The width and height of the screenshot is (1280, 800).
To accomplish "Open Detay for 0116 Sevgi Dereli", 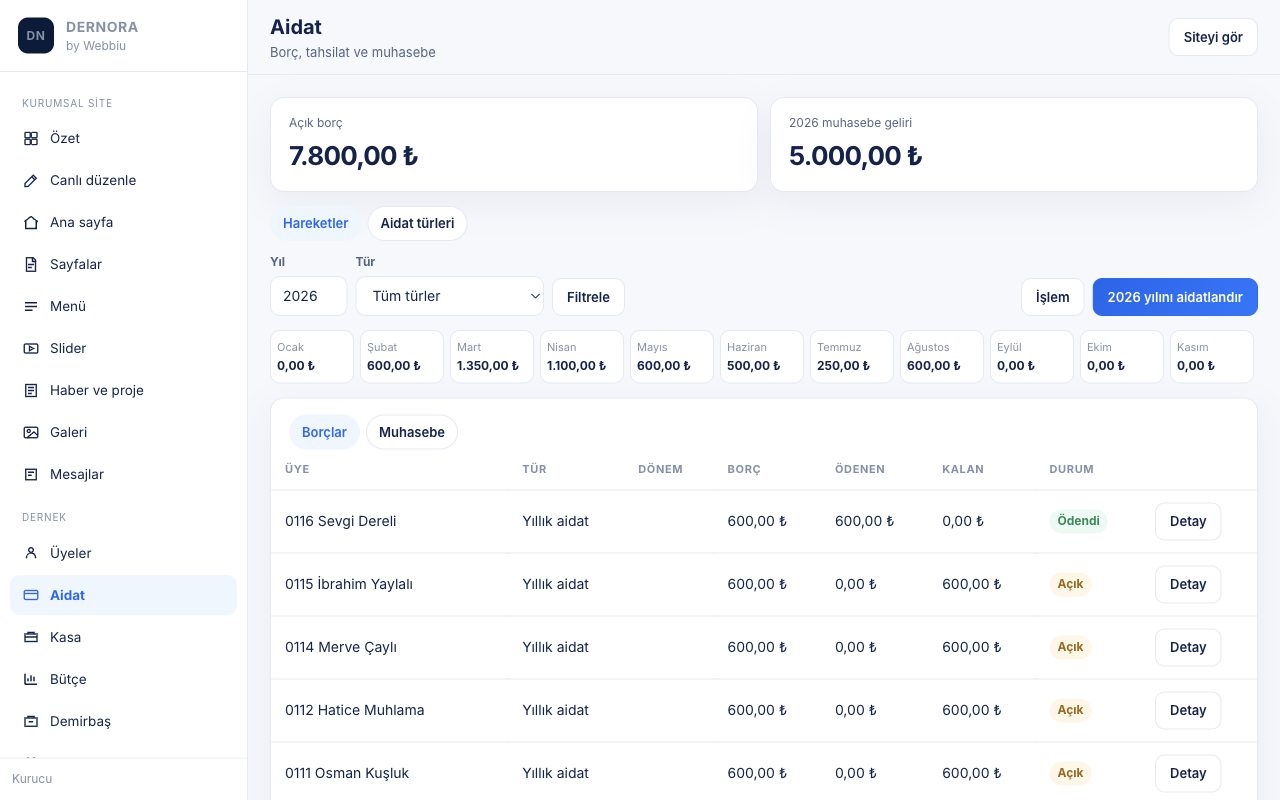I will 1188,521.
